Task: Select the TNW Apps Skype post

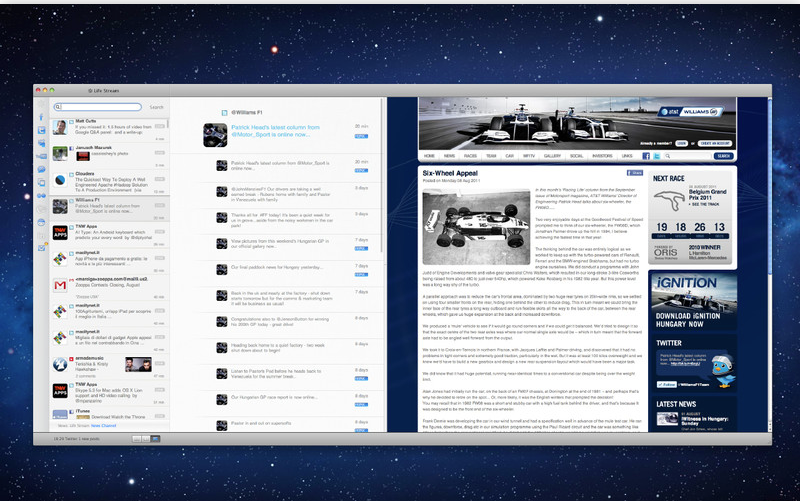Action: tap(109, 393)
